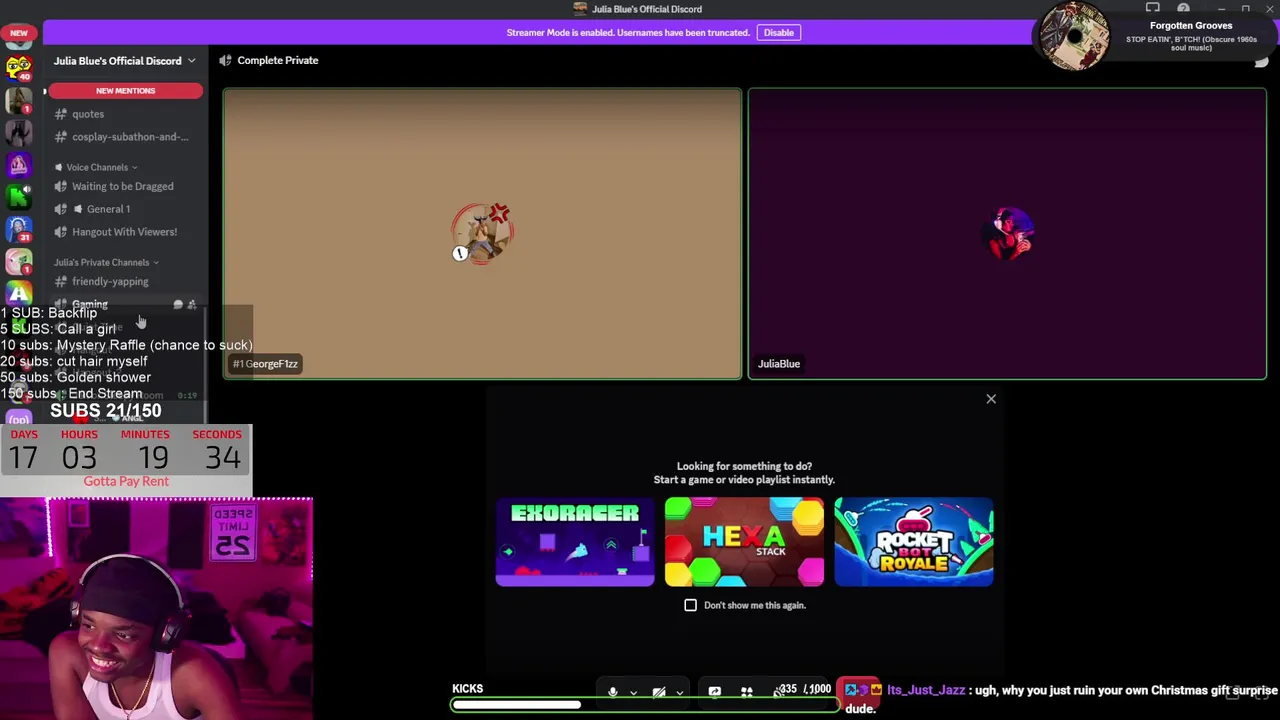1280x720 pixels.
Task: Focus JuliaBlue video tile
Action: (1007, 234)
